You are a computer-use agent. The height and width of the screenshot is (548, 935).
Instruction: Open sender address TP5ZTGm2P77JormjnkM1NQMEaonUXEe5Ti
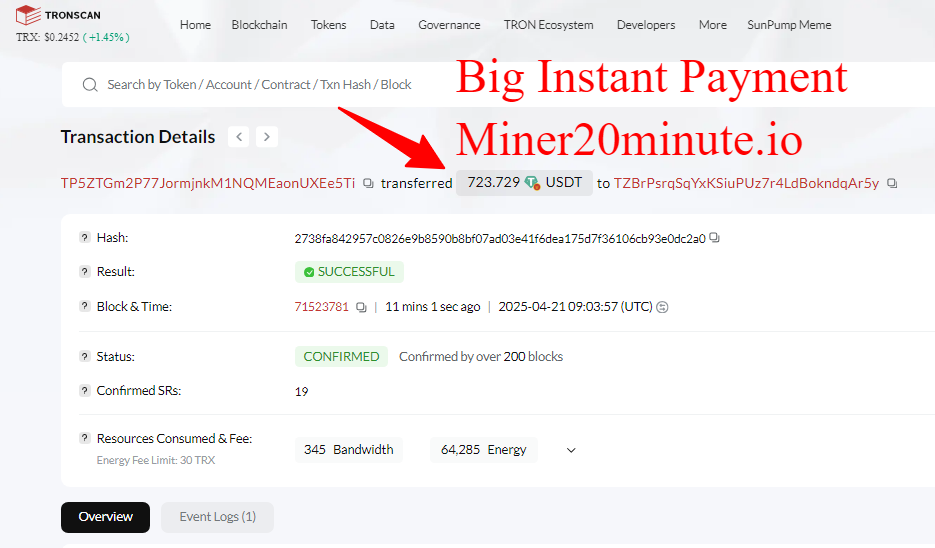[208, 183]
